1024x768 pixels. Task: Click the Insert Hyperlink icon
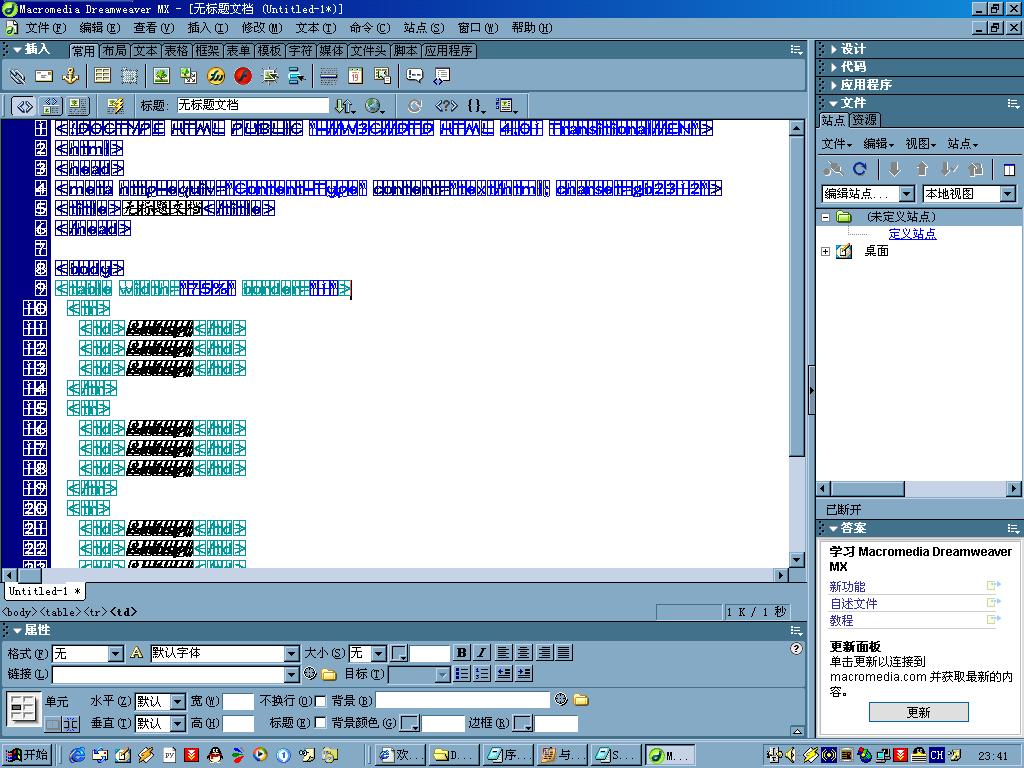click(x=18, y=76)
